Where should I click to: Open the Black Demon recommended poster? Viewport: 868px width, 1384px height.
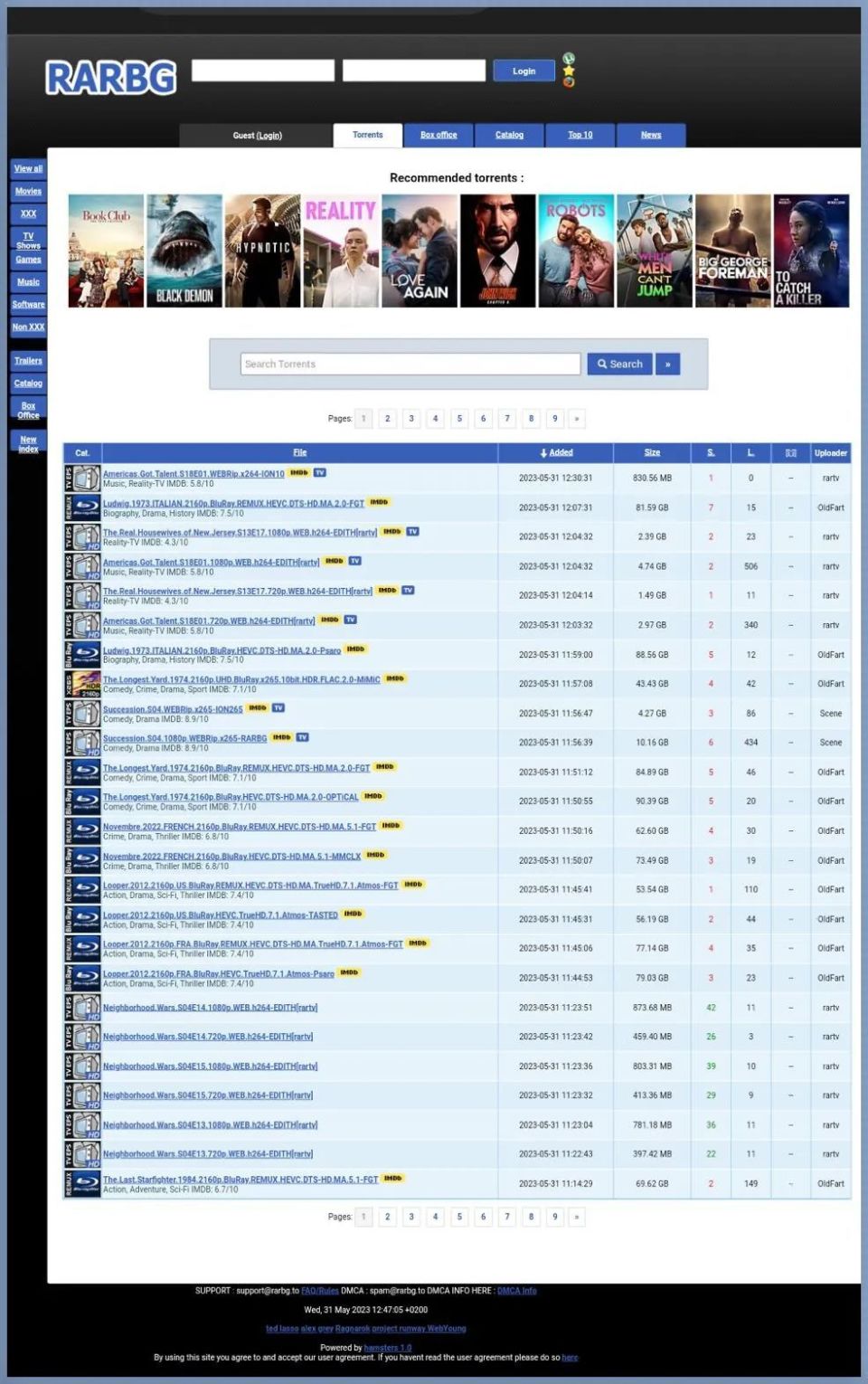pos(184,251)
